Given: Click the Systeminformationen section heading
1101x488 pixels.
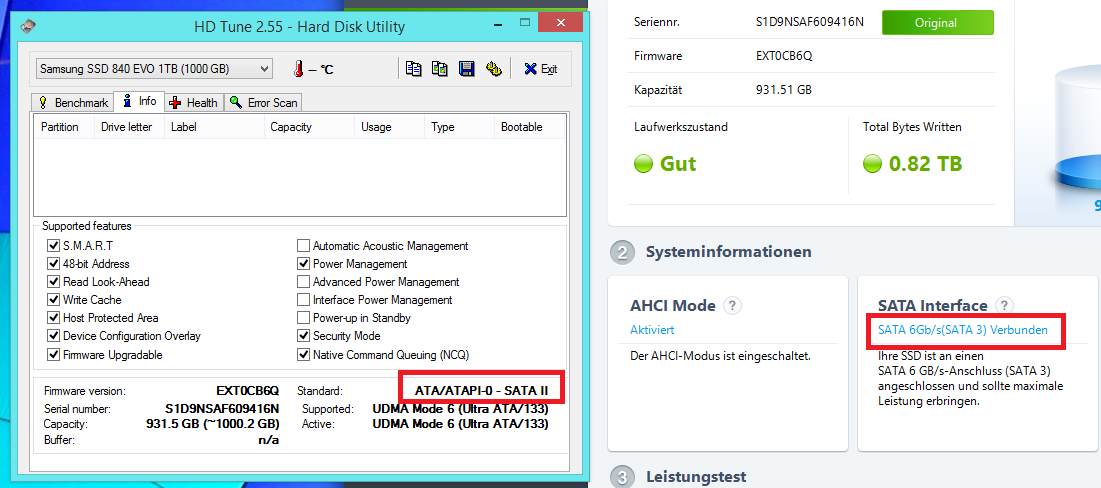Looking at the screenshot, I should pyautogui.click(x=729, y=251).
